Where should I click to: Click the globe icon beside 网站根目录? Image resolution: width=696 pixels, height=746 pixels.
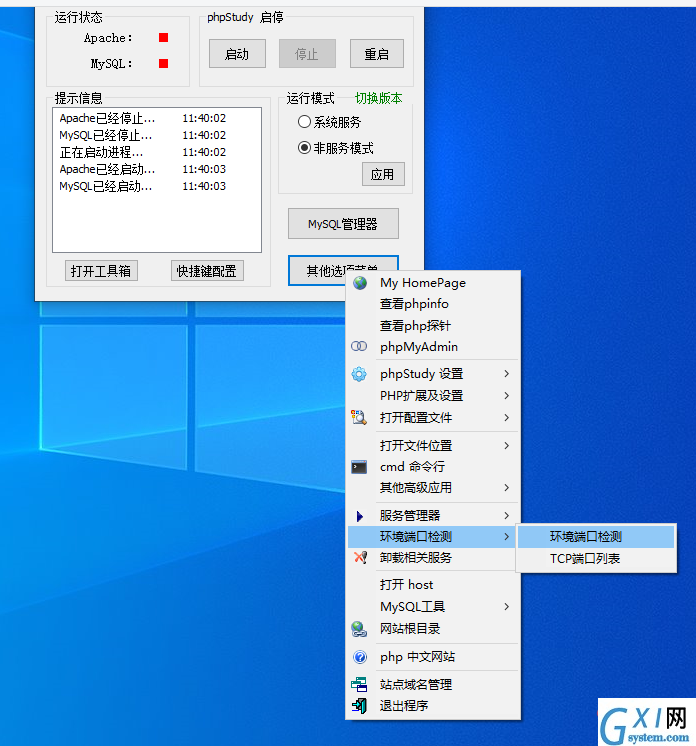click(359, 629)
